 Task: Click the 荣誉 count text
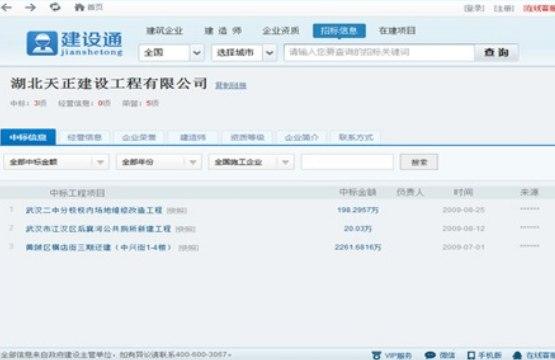coord(140,103)
